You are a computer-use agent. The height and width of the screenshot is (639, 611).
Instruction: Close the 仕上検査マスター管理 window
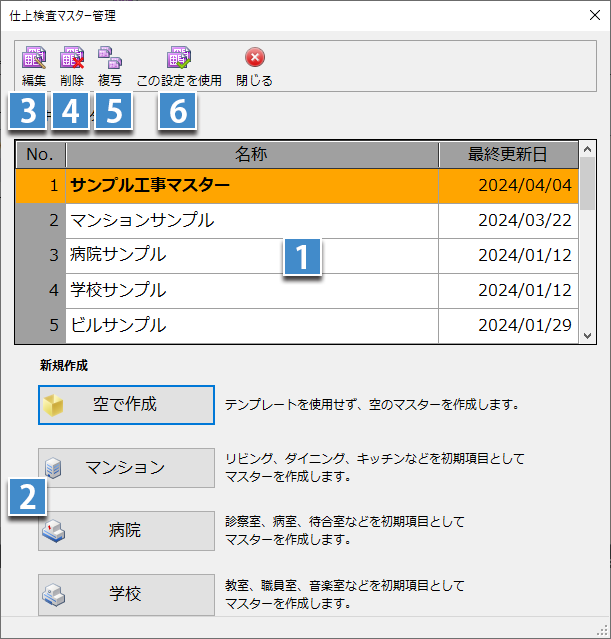point(595,15)
